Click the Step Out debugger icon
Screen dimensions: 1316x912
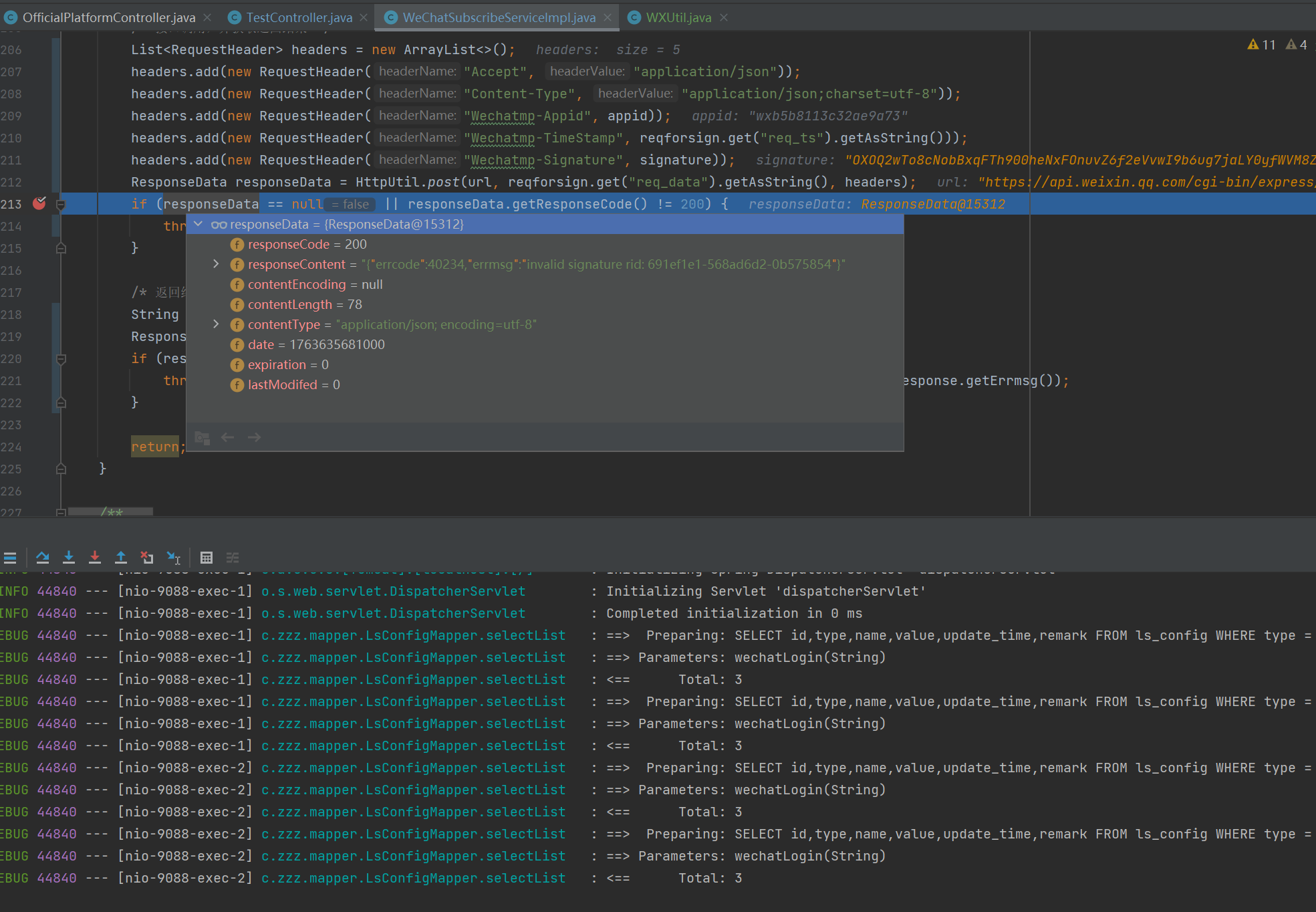tap(121, 557)
